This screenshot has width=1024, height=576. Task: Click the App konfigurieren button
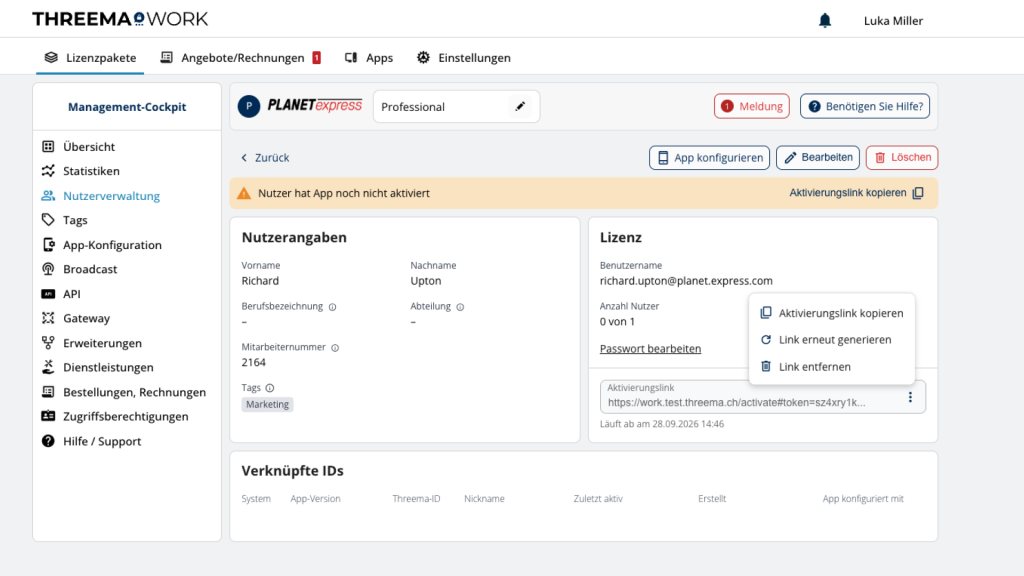pos(709,157)
